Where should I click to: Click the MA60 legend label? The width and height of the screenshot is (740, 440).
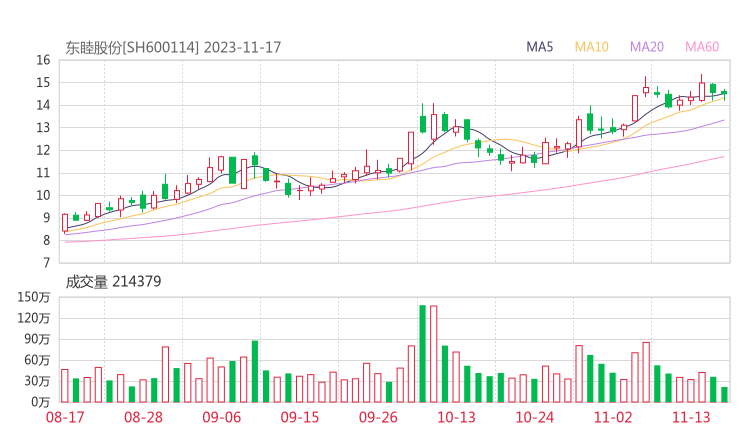(x=702, y=47)
